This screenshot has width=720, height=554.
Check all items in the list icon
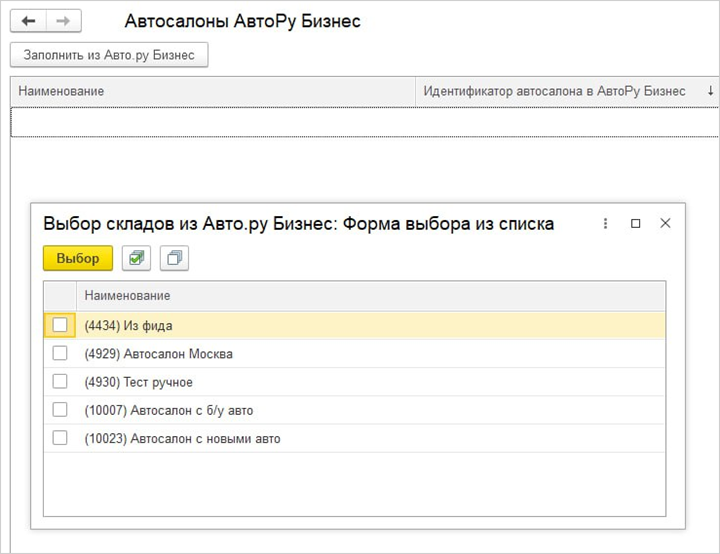pos(136,258)
